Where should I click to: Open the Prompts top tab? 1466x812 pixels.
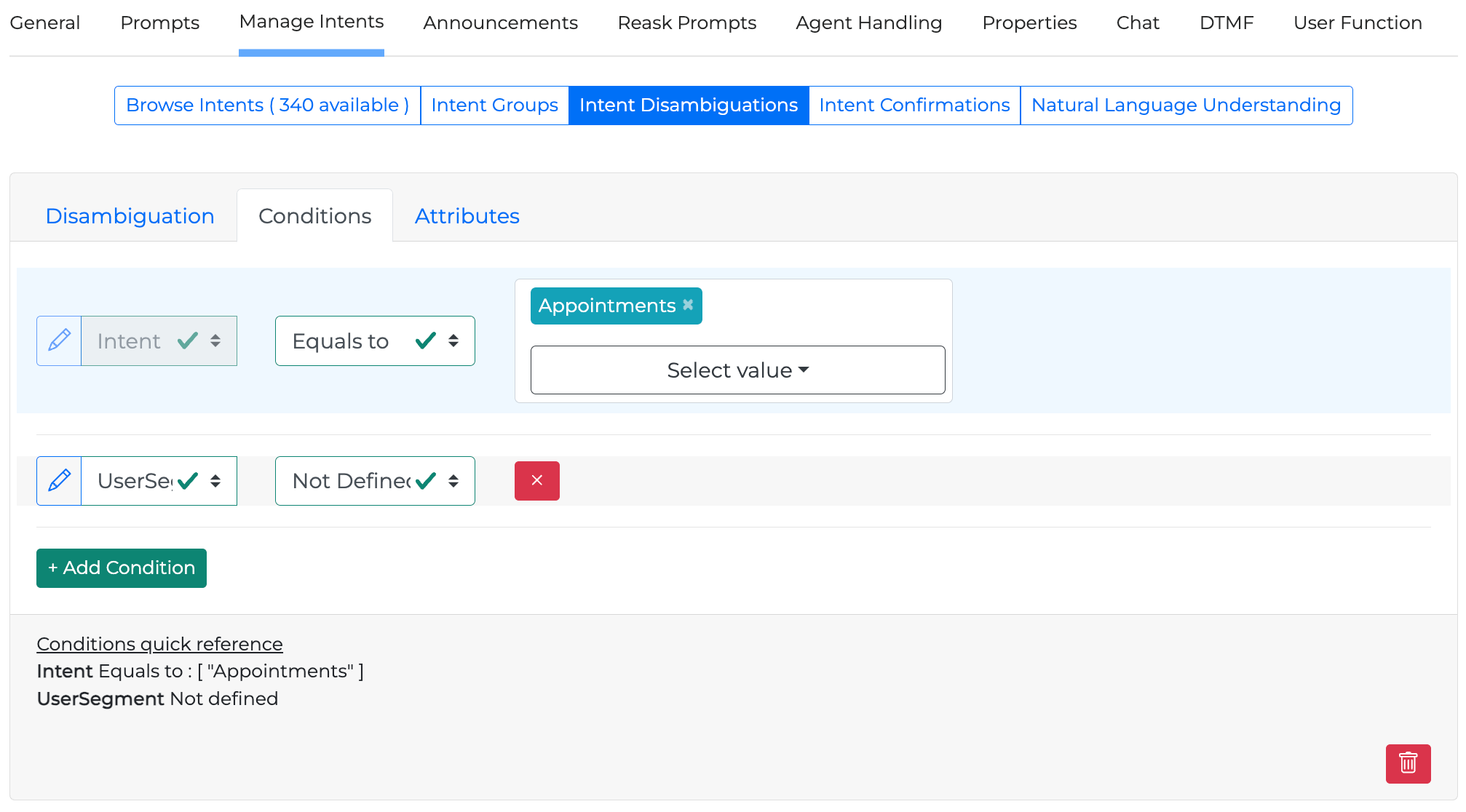[x=159, y=23]
